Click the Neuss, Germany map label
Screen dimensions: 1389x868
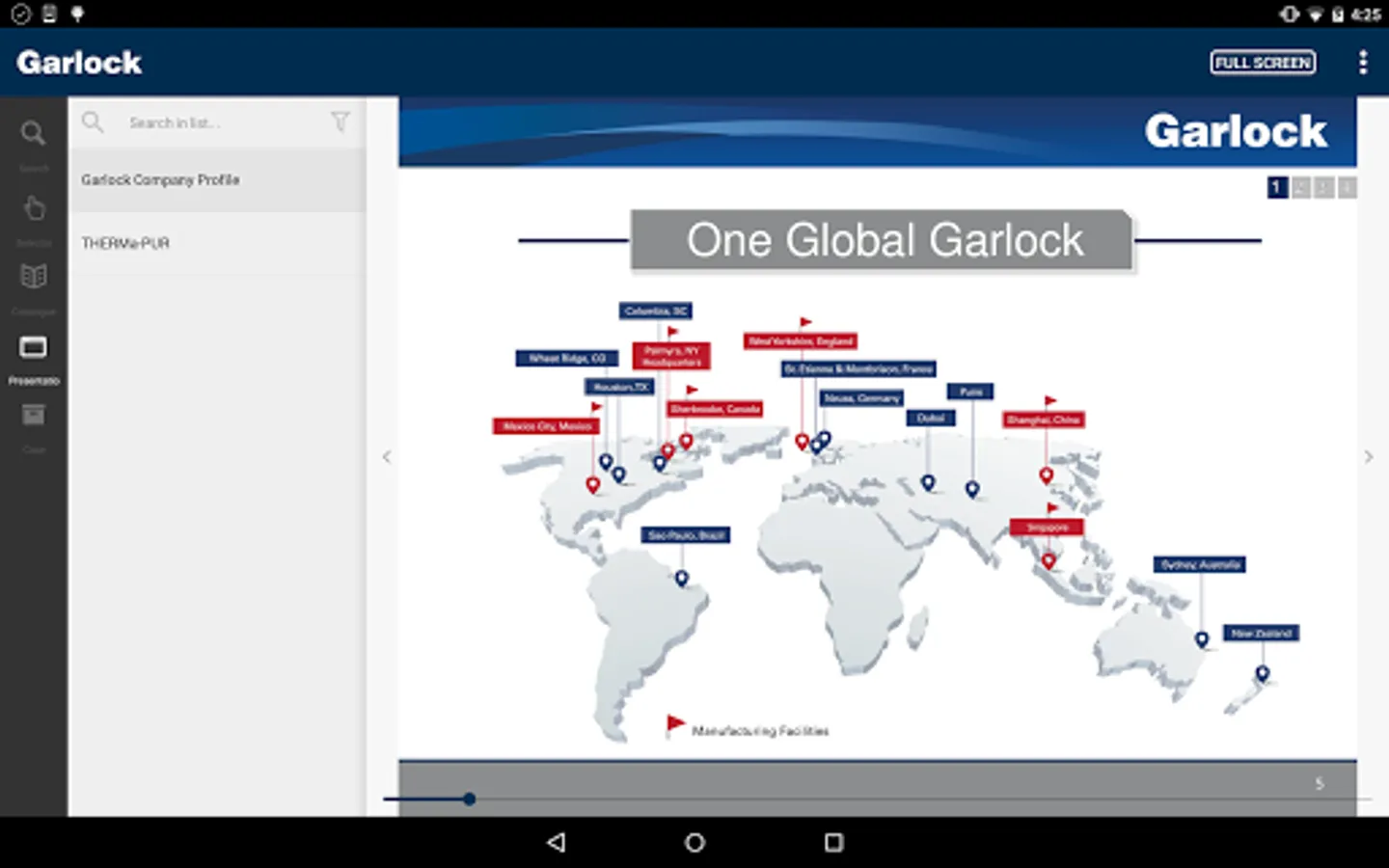[x=861, y=397]
